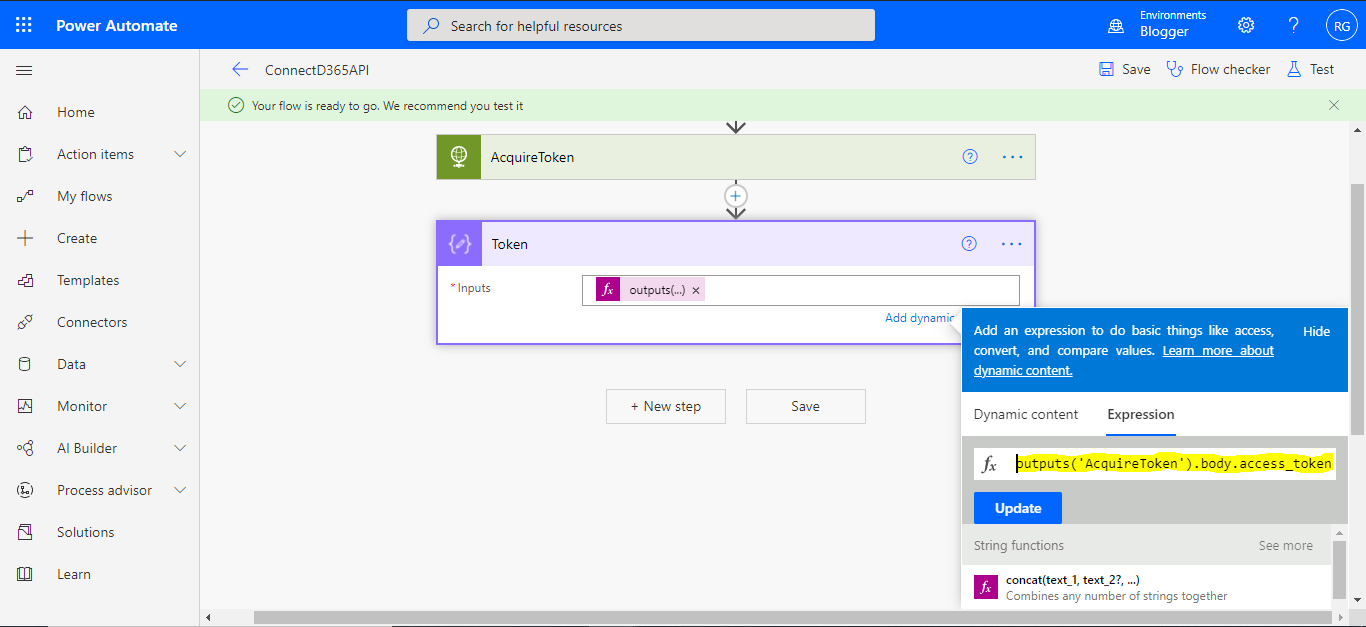Expand the Action items section

pos(180,153)
